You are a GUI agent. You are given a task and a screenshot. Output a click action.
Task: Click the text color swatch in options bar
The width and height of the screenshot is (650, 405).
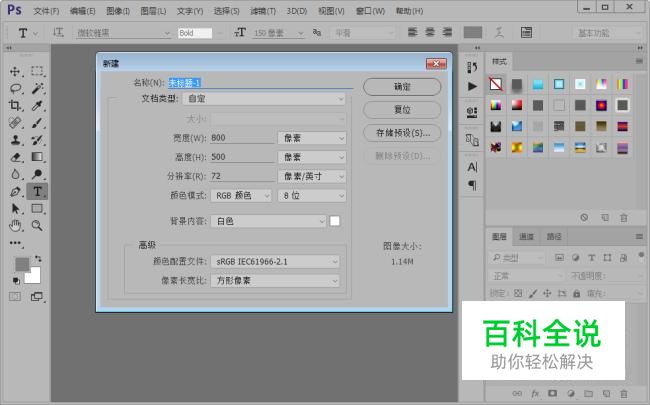tap(473, 32)
